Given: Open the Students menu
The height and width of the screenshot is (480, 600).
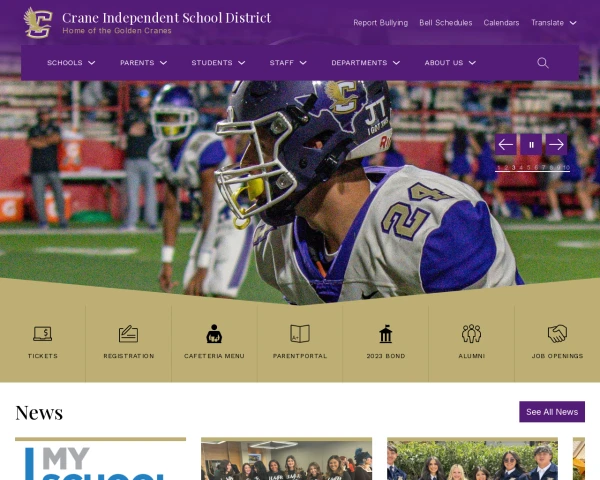Looking at the screenshot, I should [218, 63].
